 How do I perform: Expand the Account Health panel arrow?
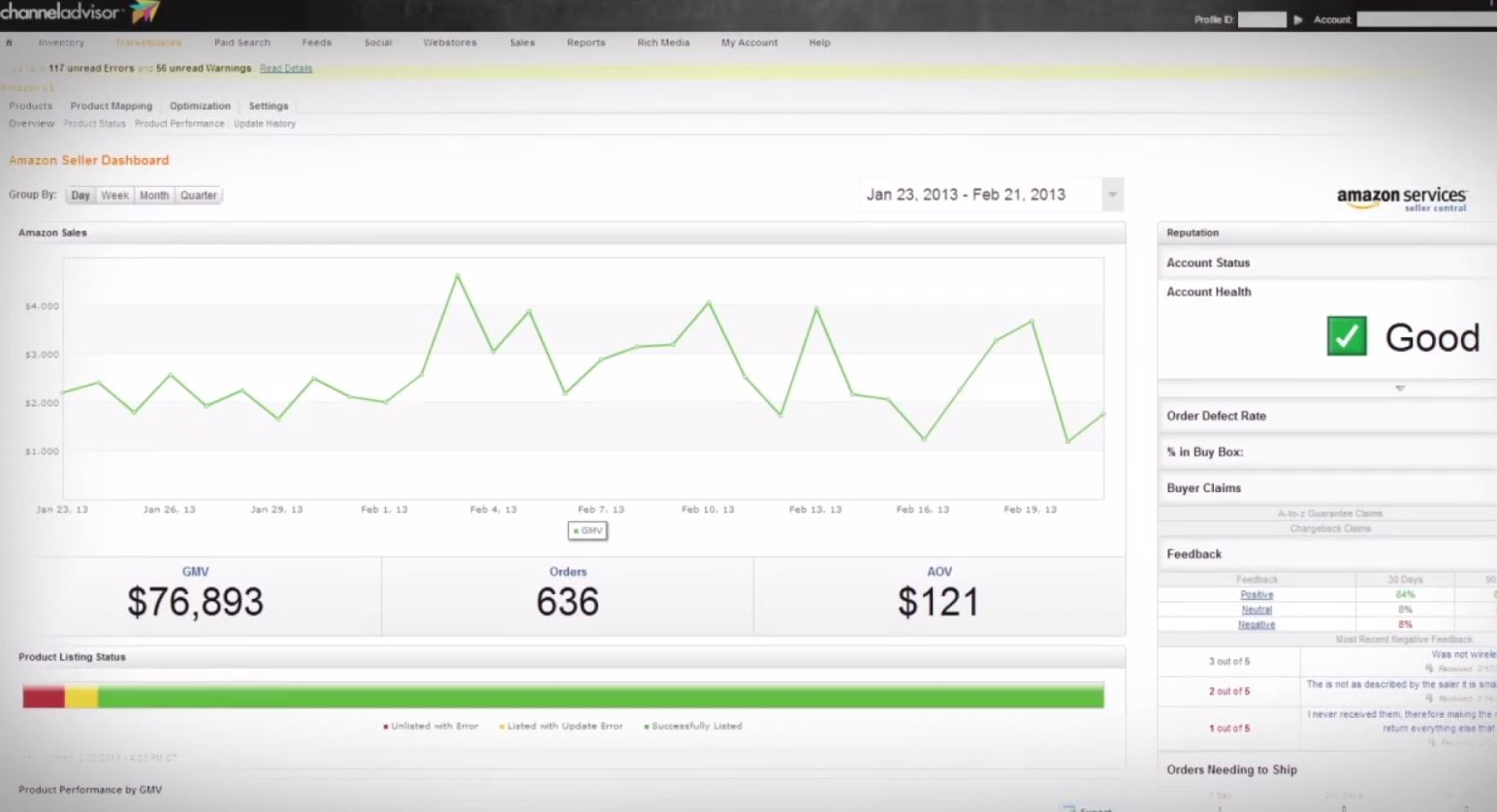point(1399,389)
